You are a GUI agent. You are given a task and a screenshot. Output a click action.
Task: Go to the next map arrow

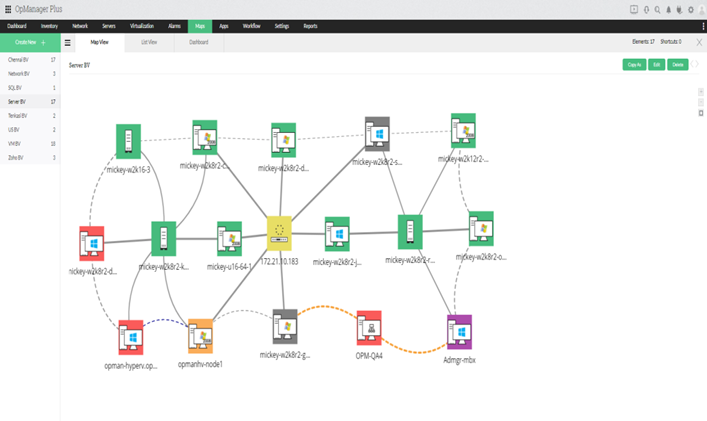(697, 64)
